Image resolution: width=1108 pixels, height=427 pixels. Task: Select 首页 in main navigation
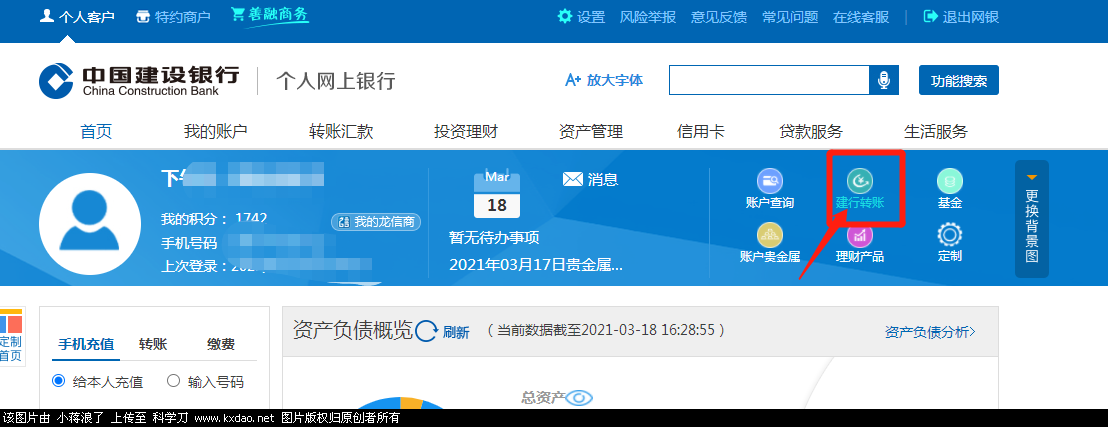(96, 131)
